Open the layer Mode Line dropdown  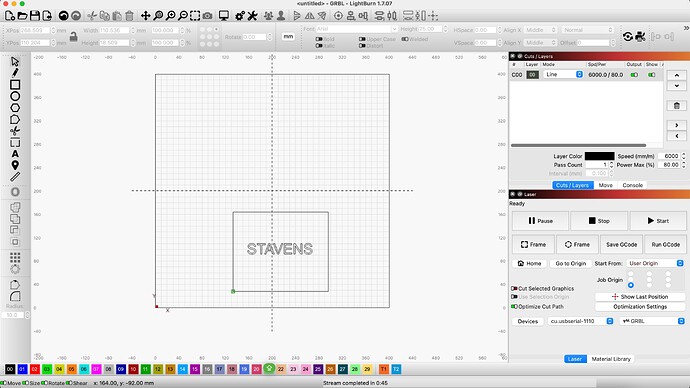tap(564, 75)
